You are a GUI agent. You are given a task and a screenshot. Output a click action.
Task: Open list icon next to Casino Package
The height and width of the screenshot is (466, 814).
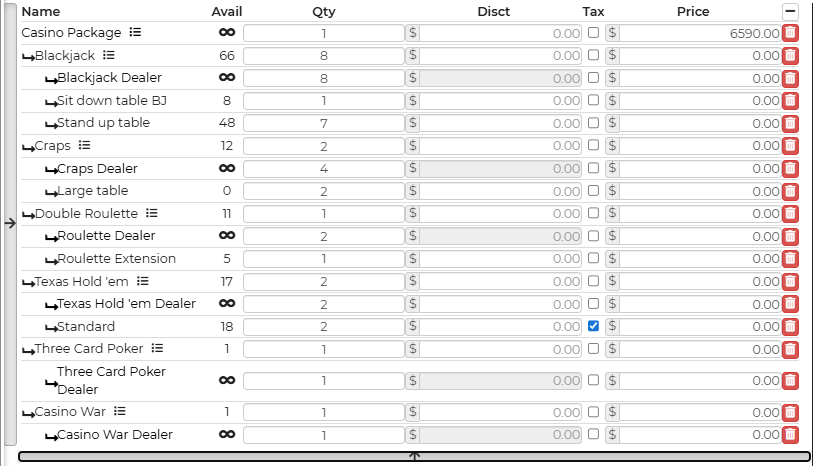(x=136, y=32)
